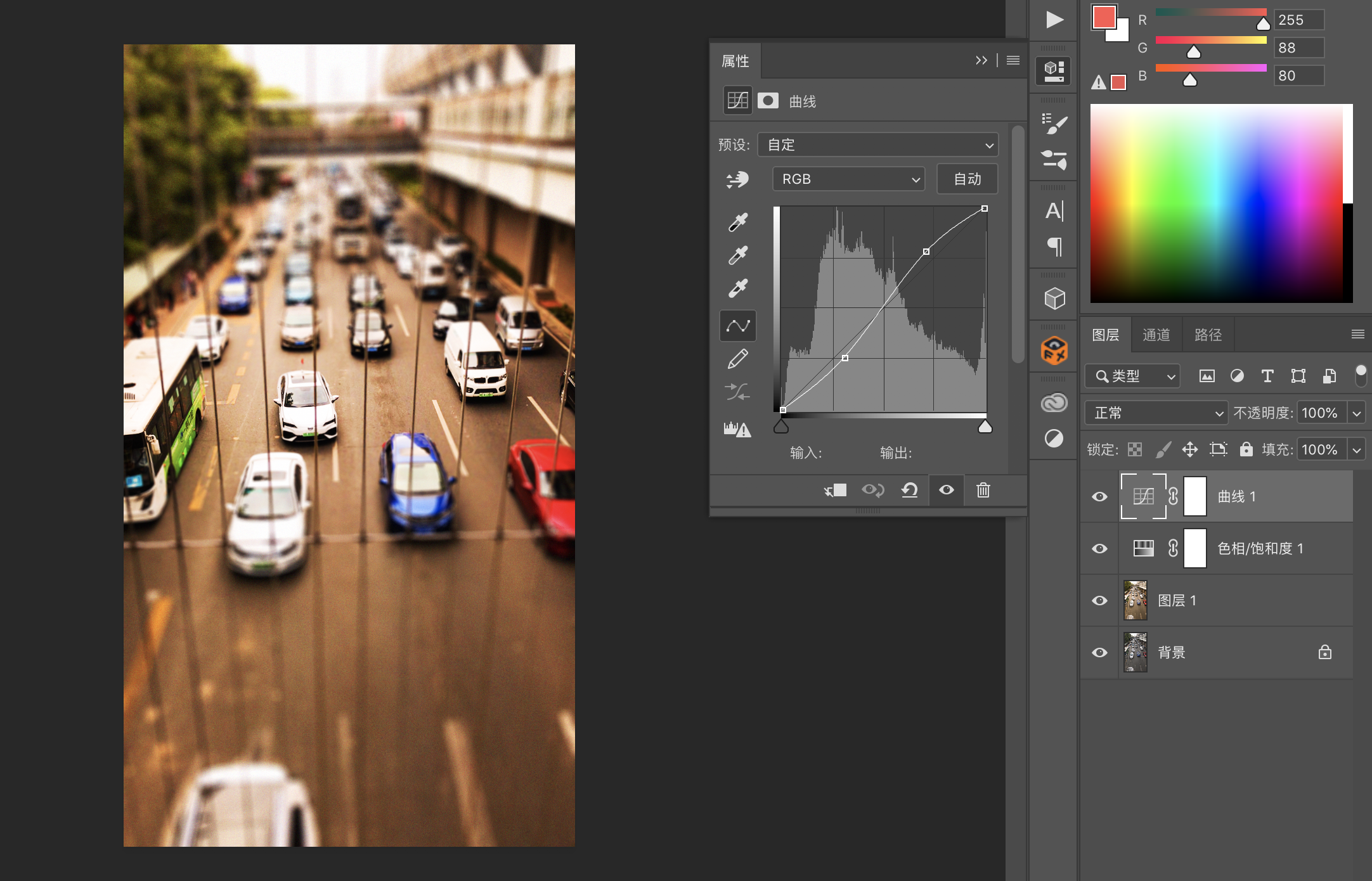Open the Character panel icon
This screenshot has height=881, width=1372.
pyautogui.click(x=1054, y=211)
